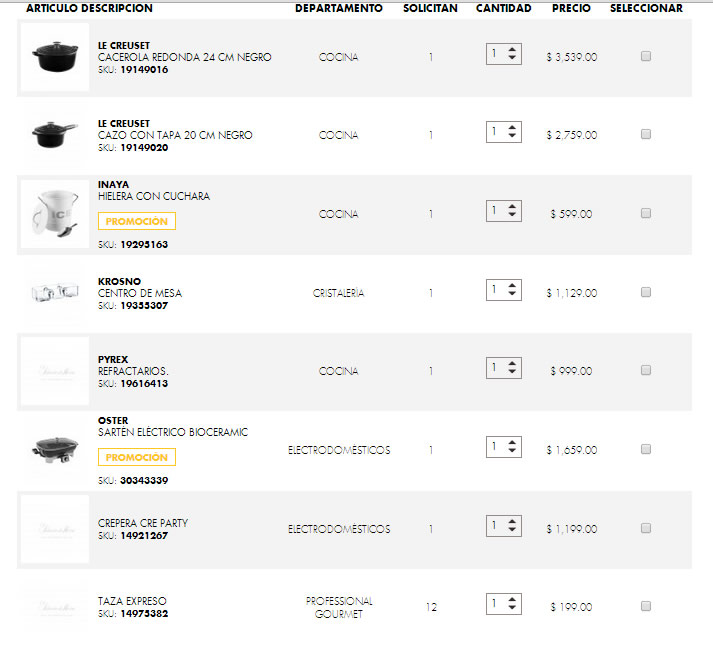Increase quantity for Cacerola Redonda 24 cm
713x646 pixels.
(513, 49)
